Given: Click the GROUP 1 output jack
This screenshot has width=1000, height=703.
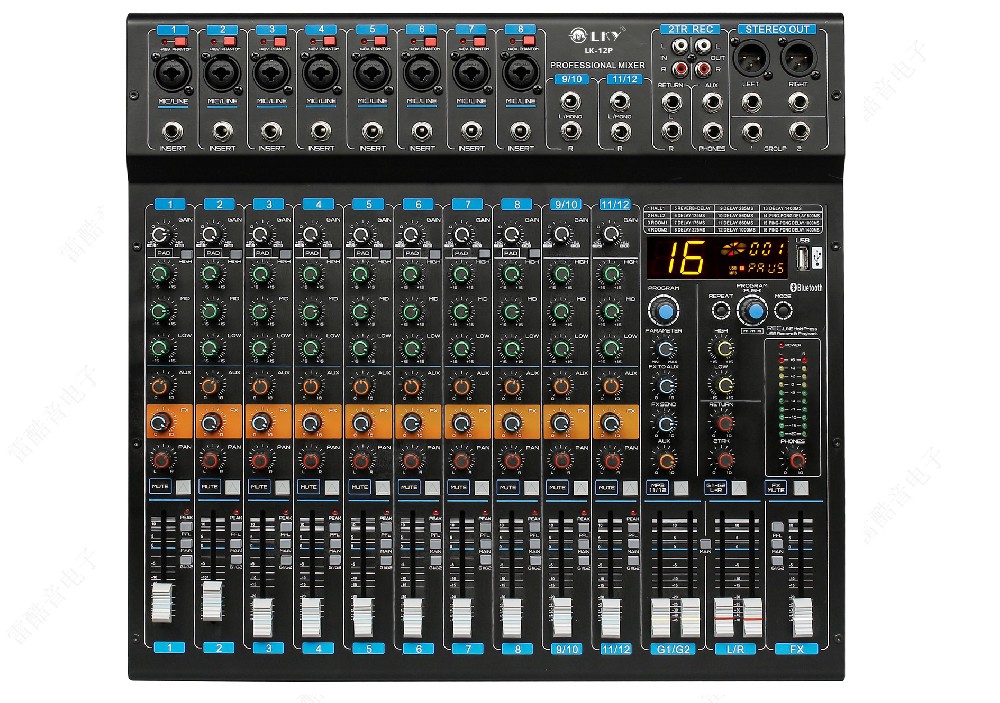Looking at the screenshot, I should (752, 132).
